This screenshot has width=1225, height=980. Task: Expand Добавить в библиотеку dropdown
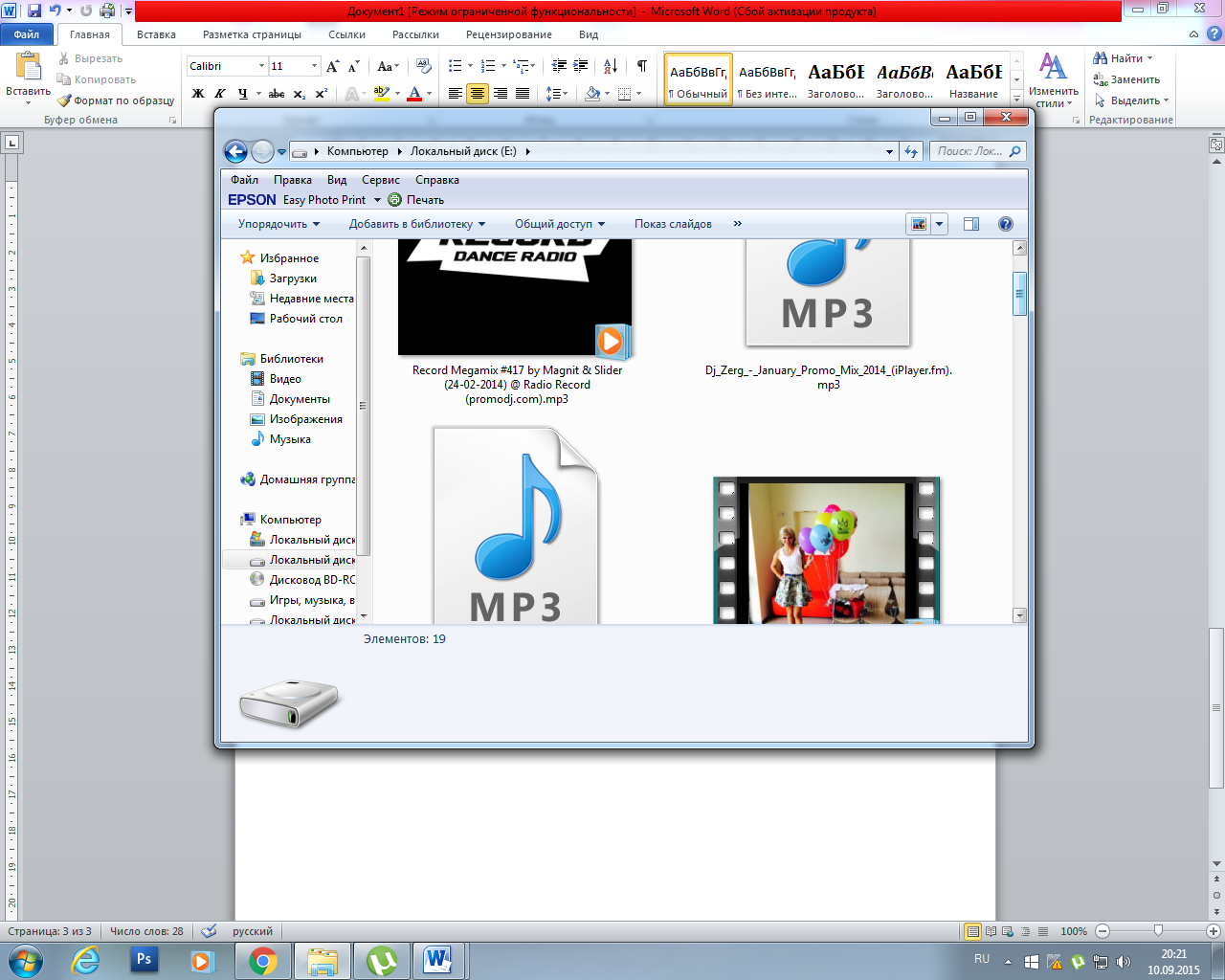pyautogui.click(x=417, y=224)
